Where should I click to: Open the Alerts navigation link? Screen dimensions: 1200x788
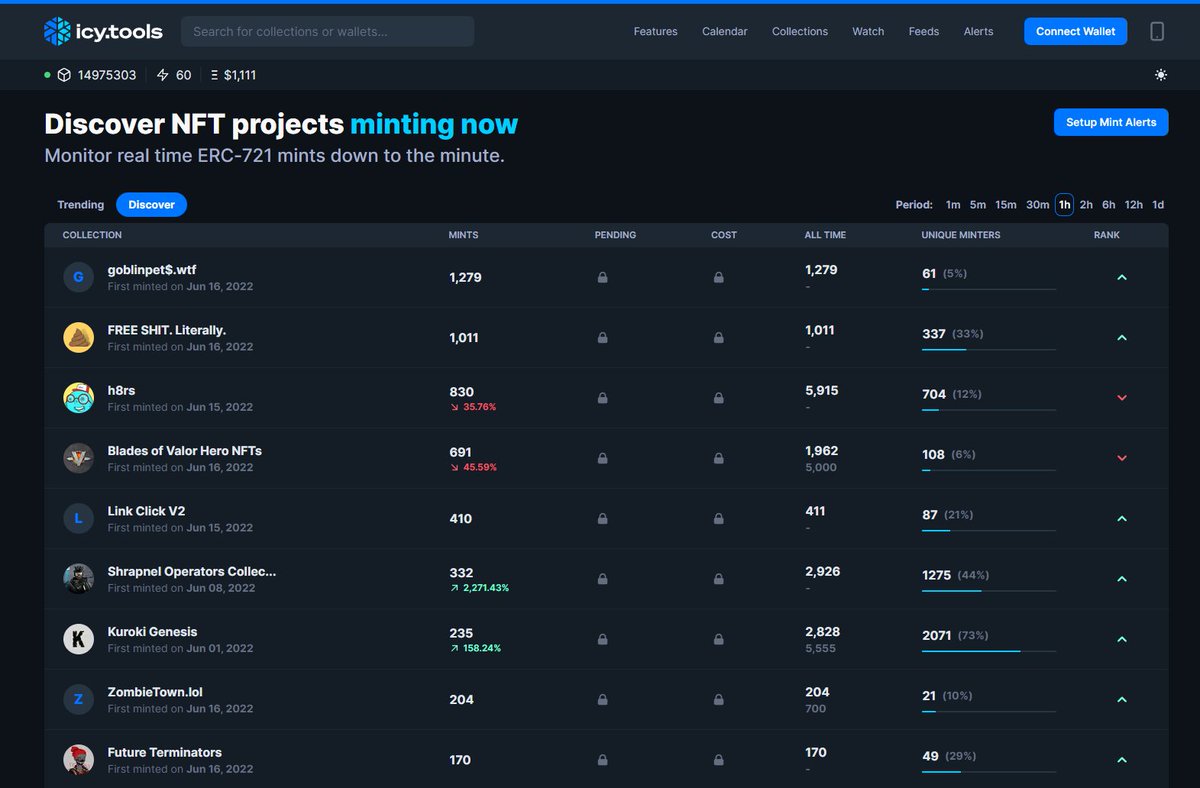tap(979, 32)
